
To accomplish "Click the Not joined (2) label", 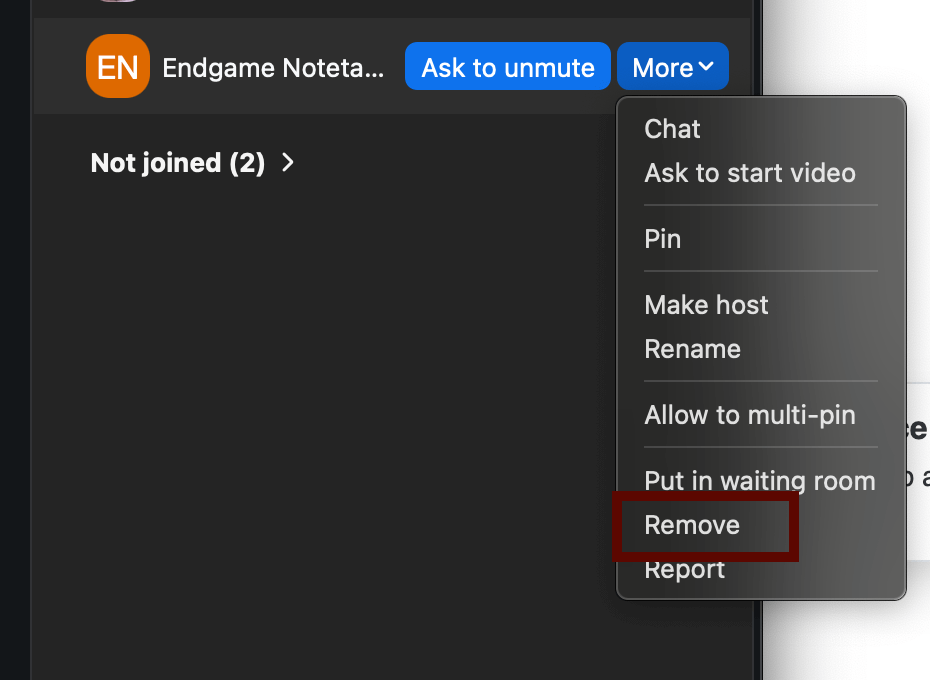I will pos(177,162).
